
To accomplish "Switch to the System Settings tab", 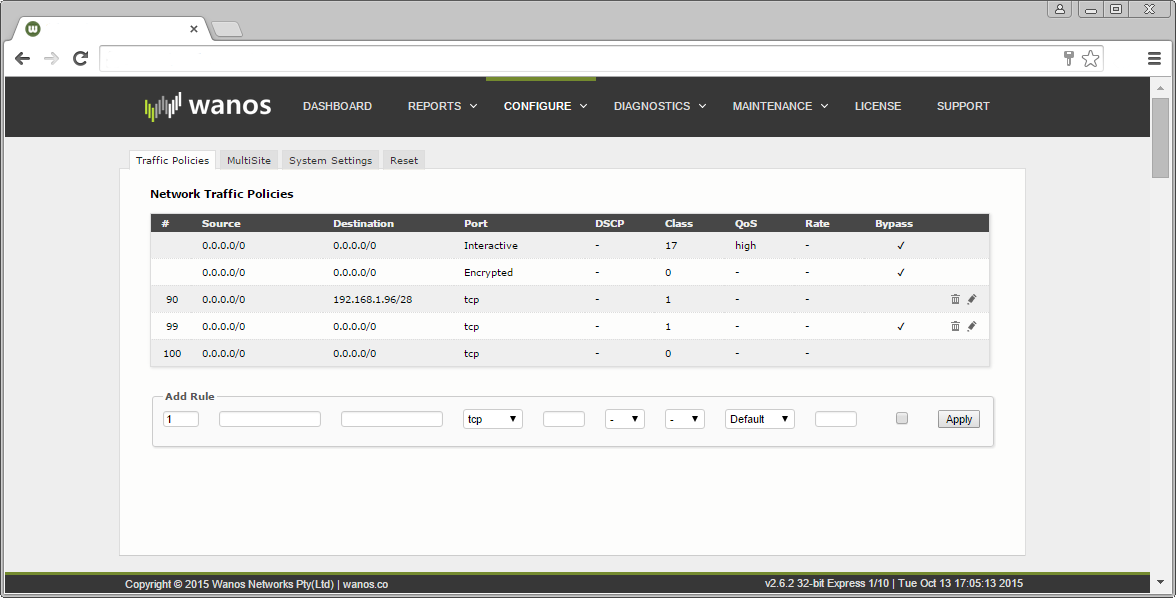I will pyautogui.click(x=330, y=159).
